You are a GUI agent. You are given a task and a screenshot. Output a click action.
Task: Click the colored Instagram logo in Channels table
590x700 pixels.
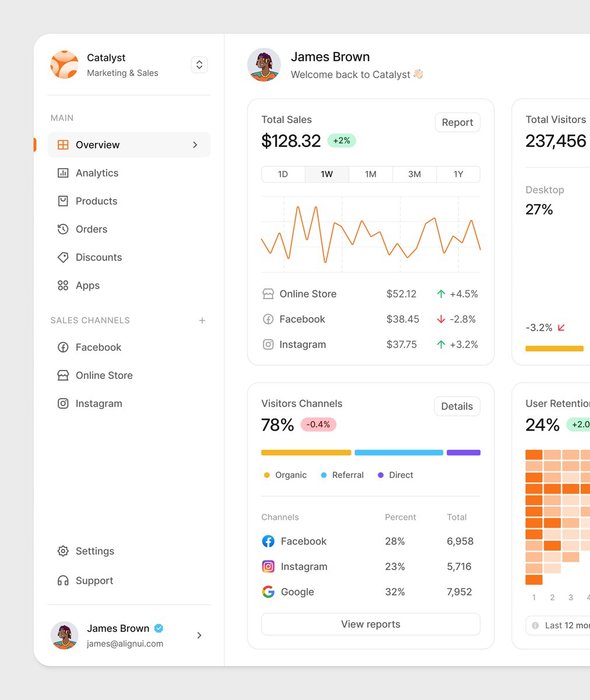tap(268, 567)
